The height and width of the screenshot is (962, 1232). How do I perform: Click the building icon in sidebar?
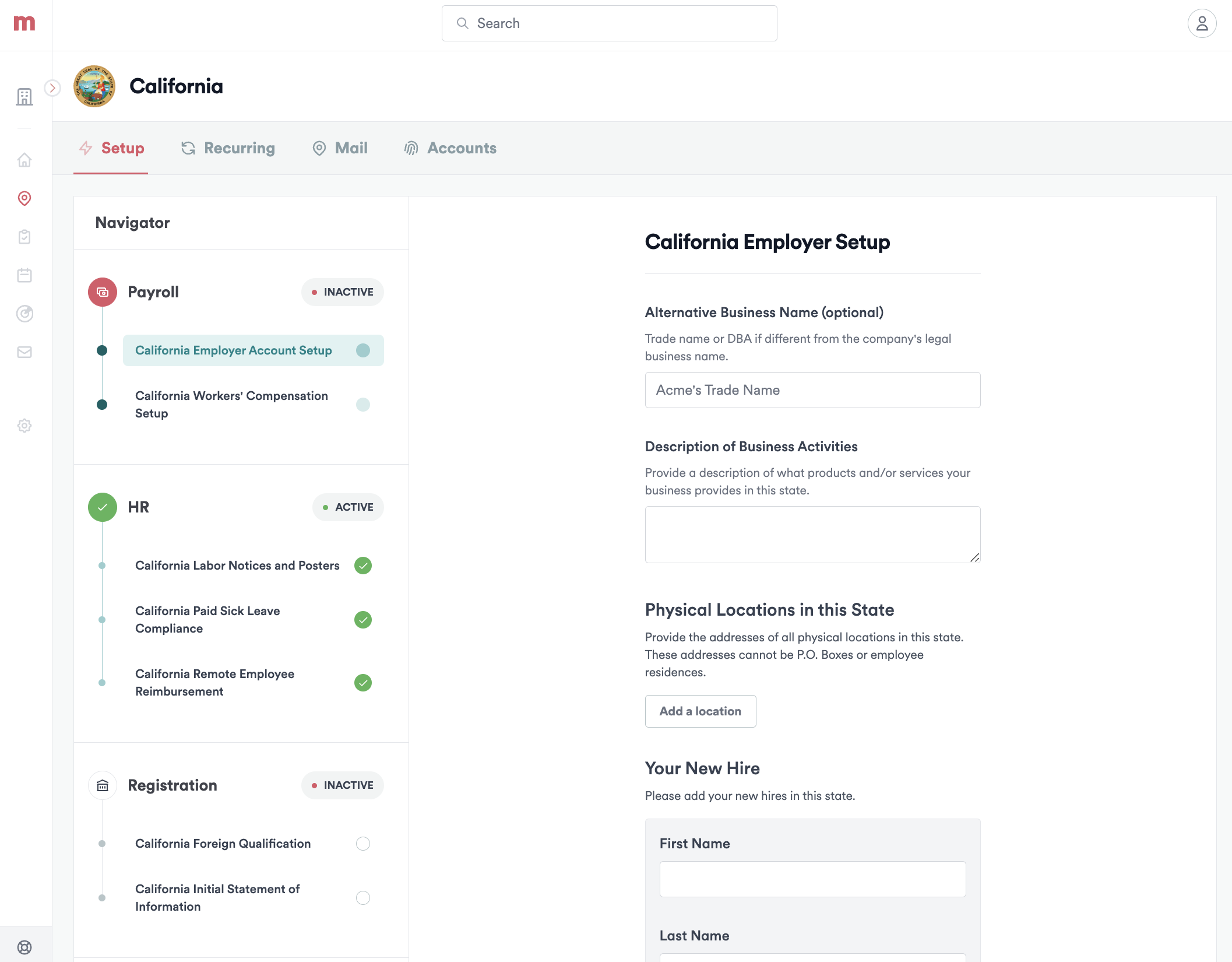[x=24, y=97]
